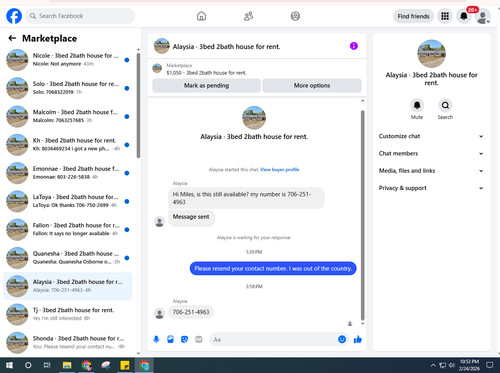This screenshot has height=373, width=500.
Task: Open the Menu grid icon
Action: 445,16
